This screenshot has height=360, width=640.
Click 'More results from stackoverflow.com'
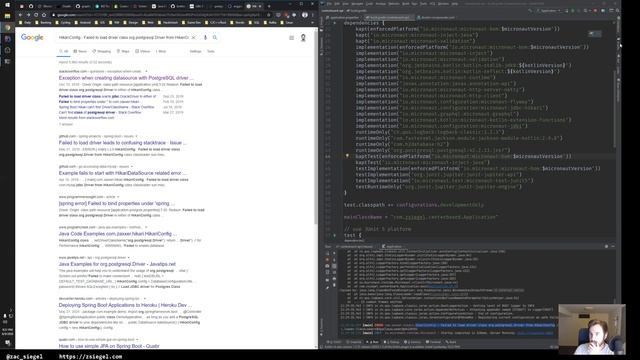(87, 118)
